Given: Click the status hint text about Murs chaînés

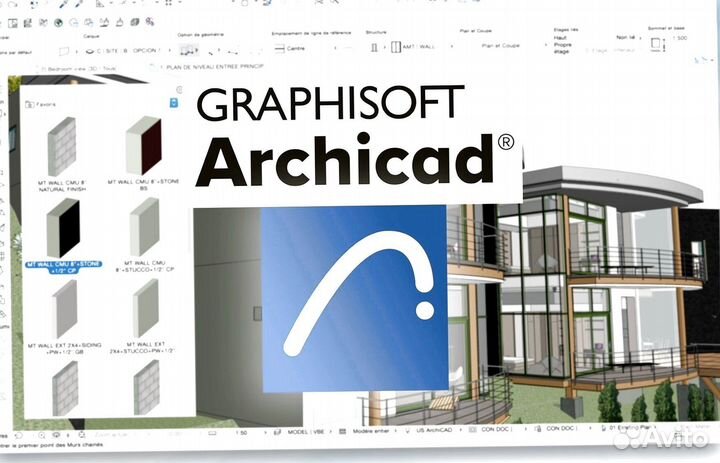Looking at the screenshot, I should coord(51,445).
